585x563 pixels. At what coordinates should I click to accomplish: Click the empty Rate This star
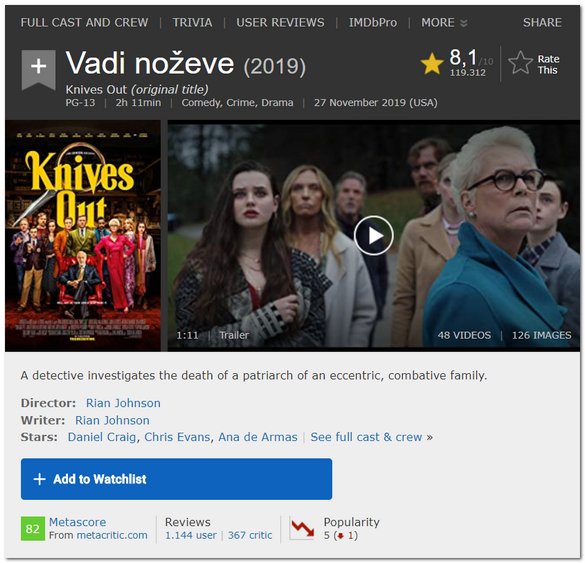click(x=520, y=63)
